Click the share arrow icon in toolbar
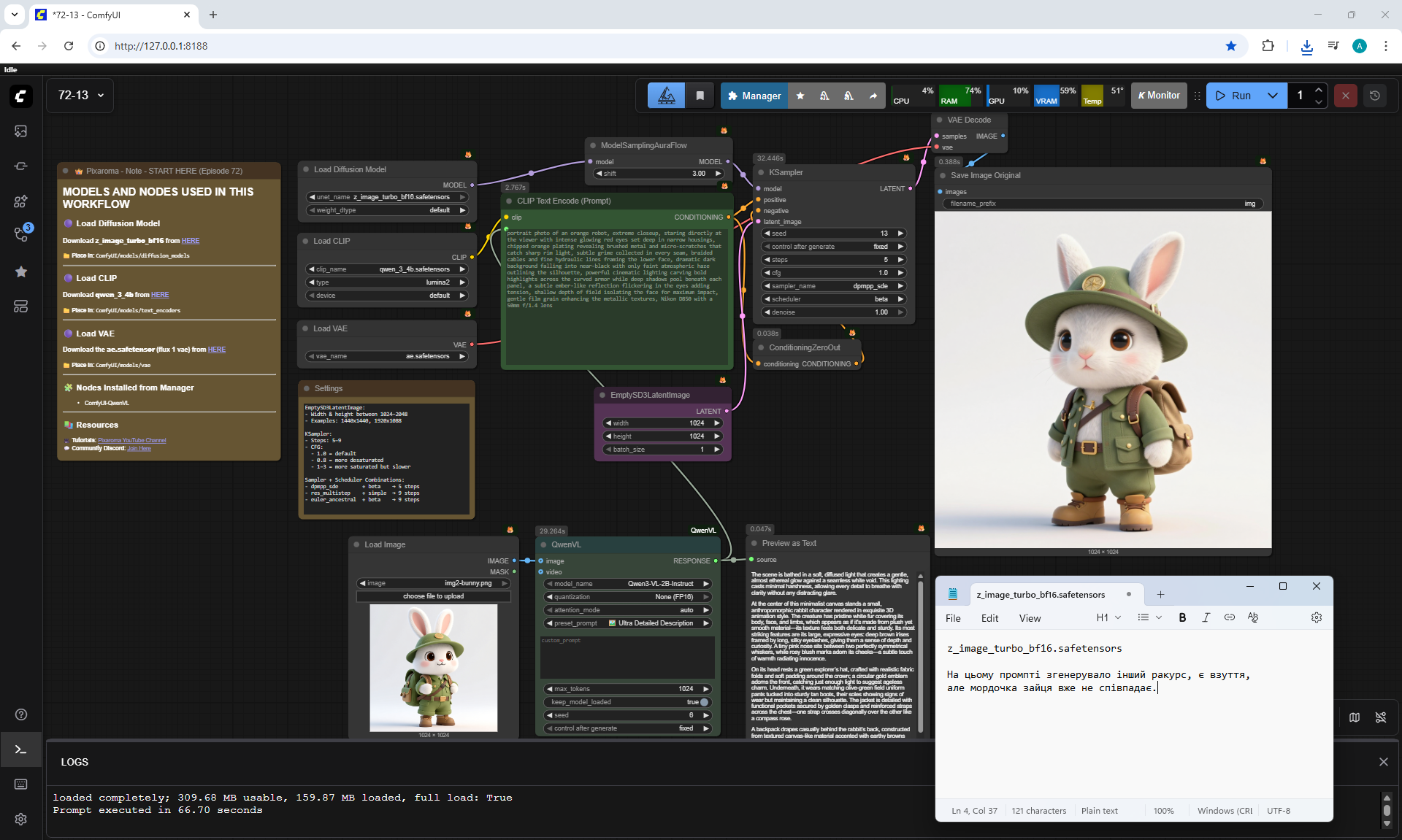Viewport: 1402px width, 840px height. click(x=873, y=96)
